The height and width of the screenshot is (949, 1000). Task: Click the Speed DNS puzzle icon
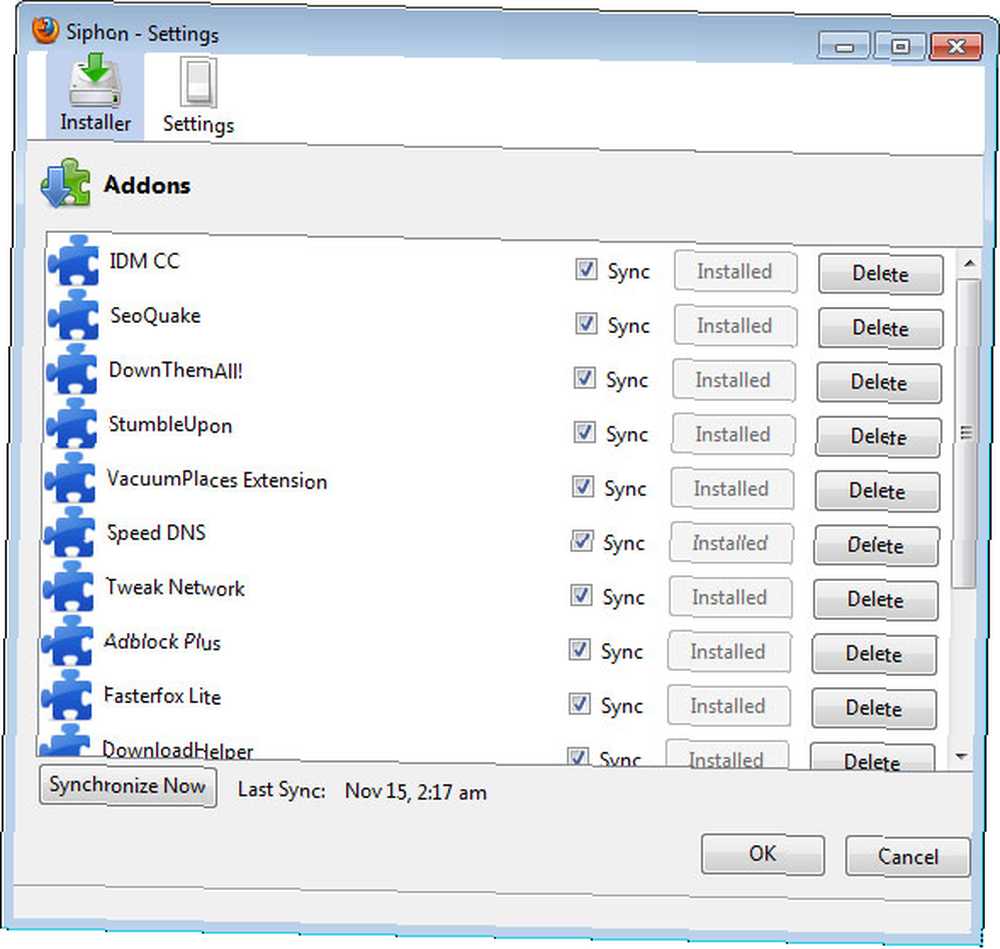(71, 532)
